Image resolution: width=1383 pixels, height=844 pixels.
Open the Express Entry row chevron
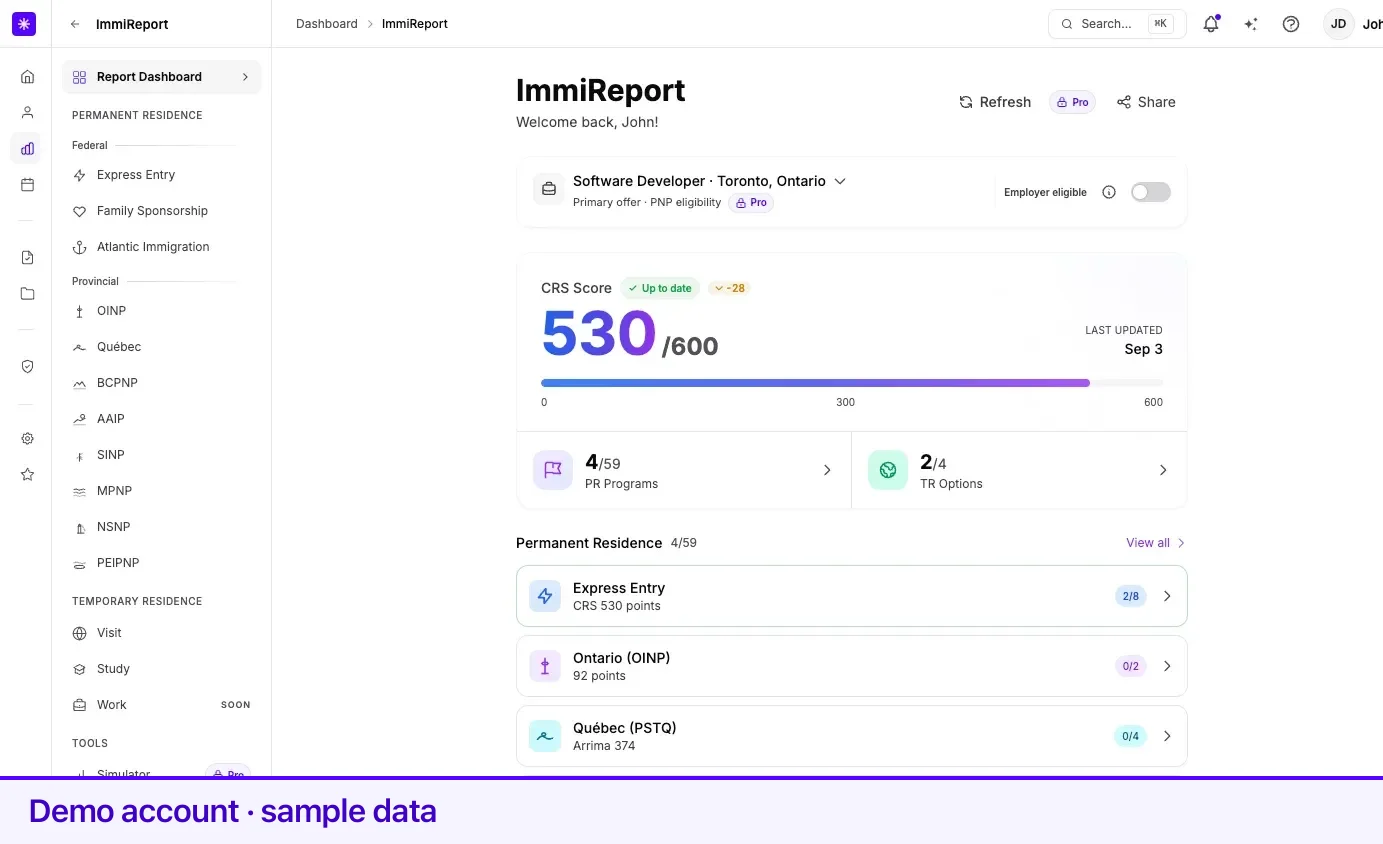pyautogui.click(x=1167, y=596)
